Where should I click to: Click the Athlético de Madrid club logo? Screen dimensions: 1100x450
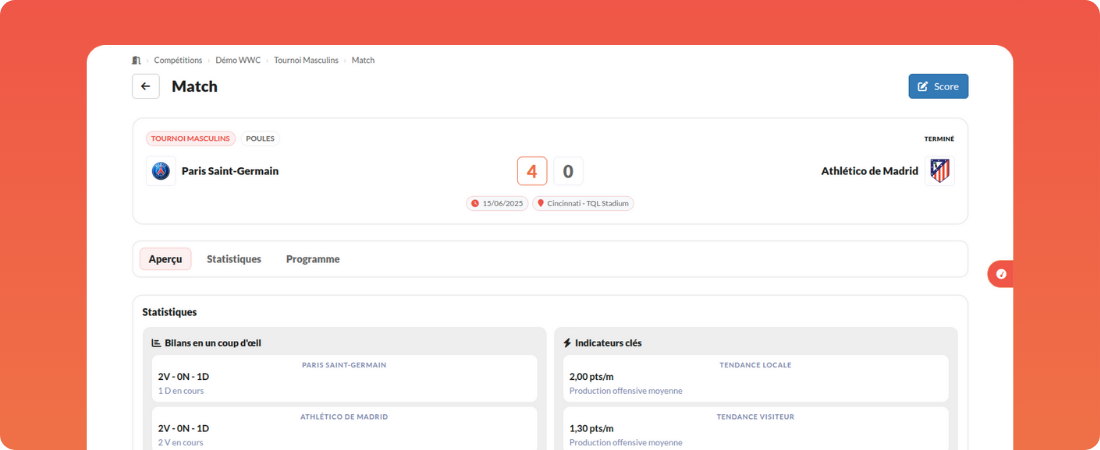[939, 171]
